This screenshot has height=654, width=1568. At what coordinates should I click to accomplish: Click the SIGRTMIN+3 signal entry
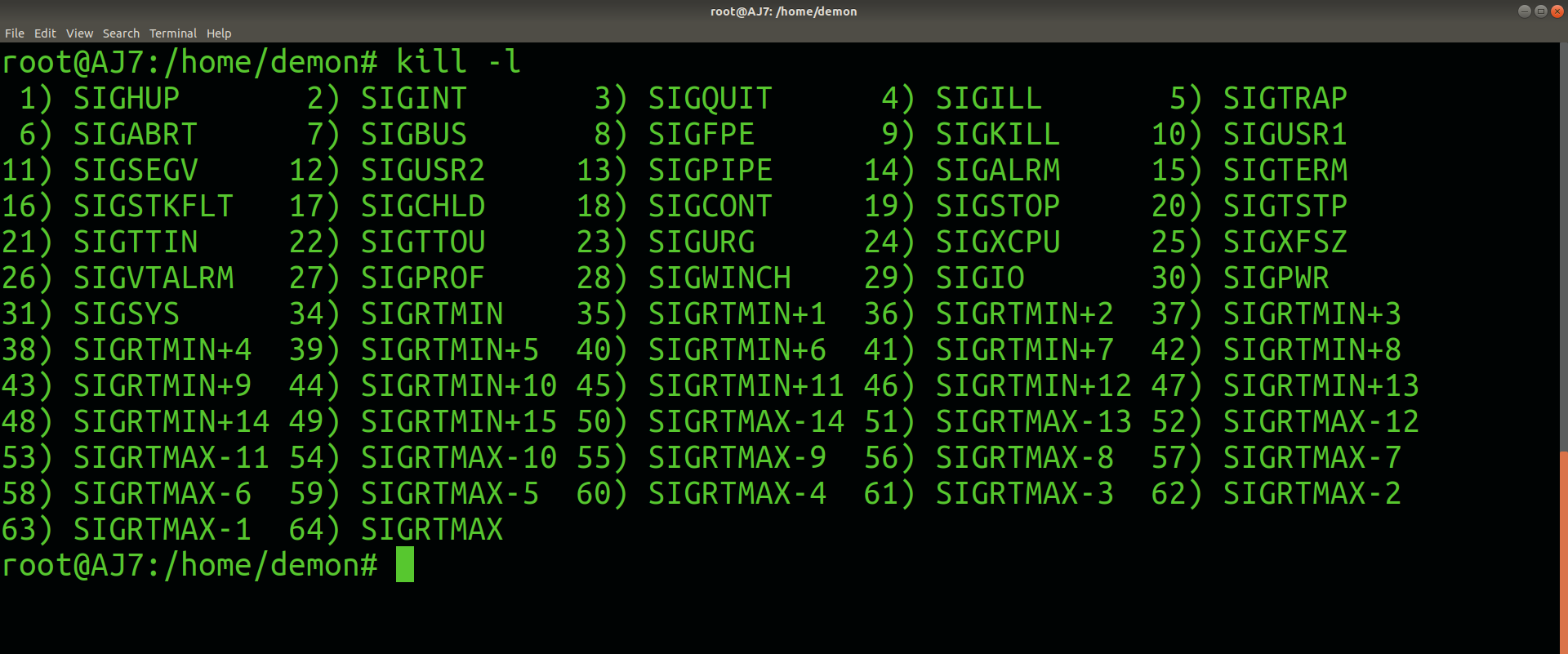[1312, 314]
